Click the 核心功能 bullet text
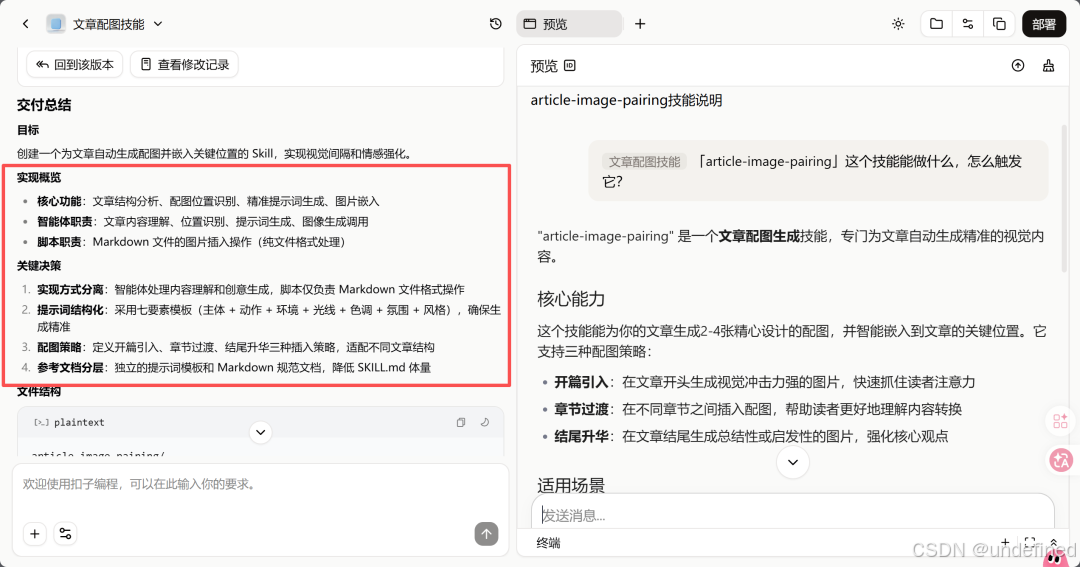This screenshot has height=567, width=1080. [x=208, y=201]
